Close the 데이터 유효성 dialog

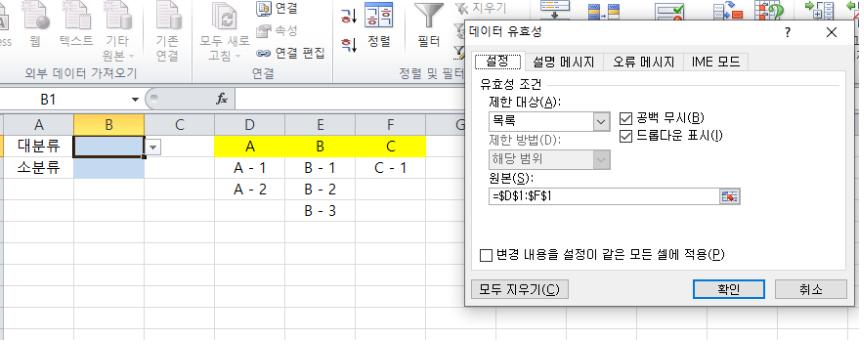(831, 33)
